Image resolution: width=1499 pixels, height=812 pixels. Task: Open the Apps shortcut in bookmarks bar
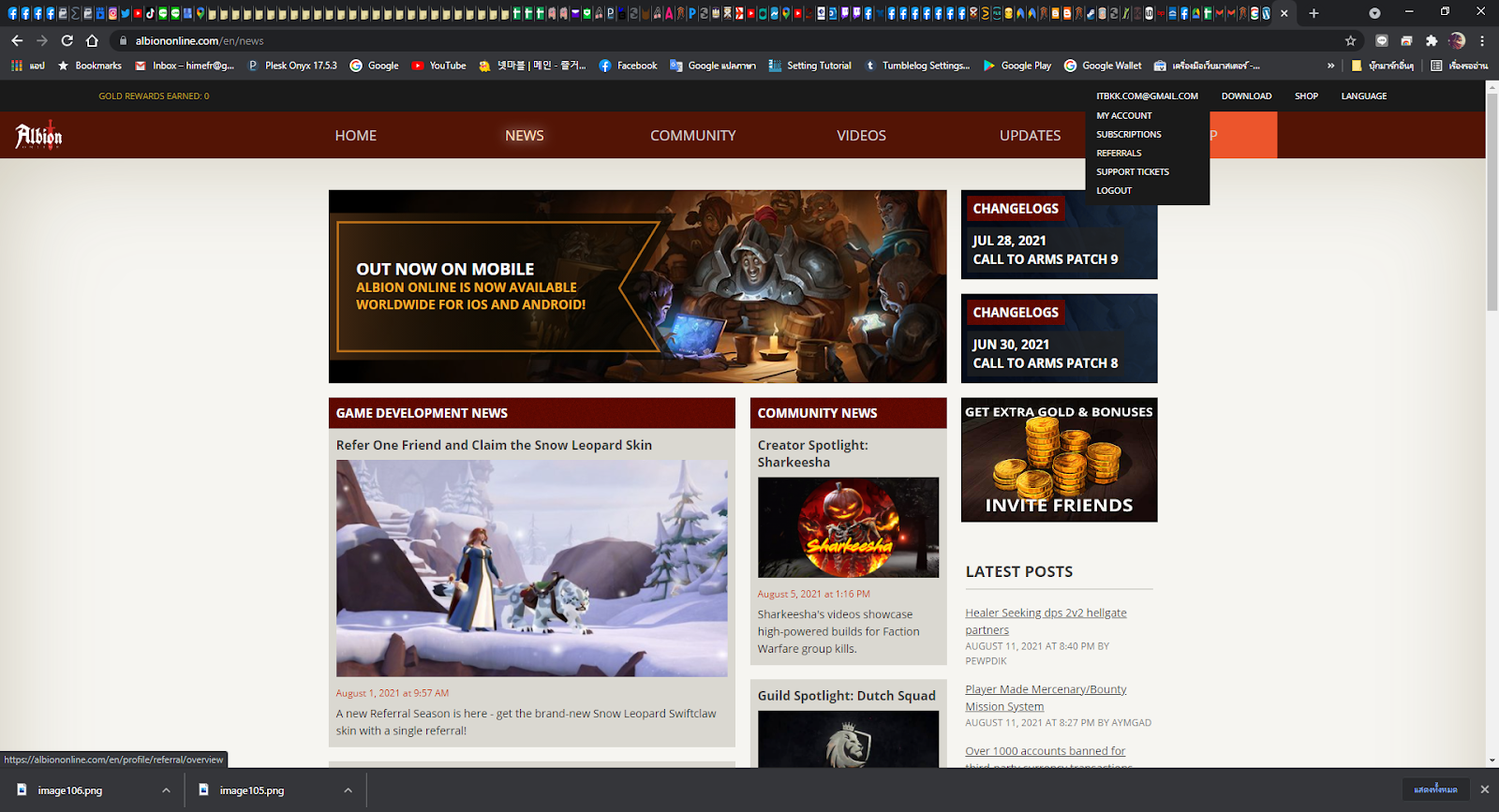(27, 66)
